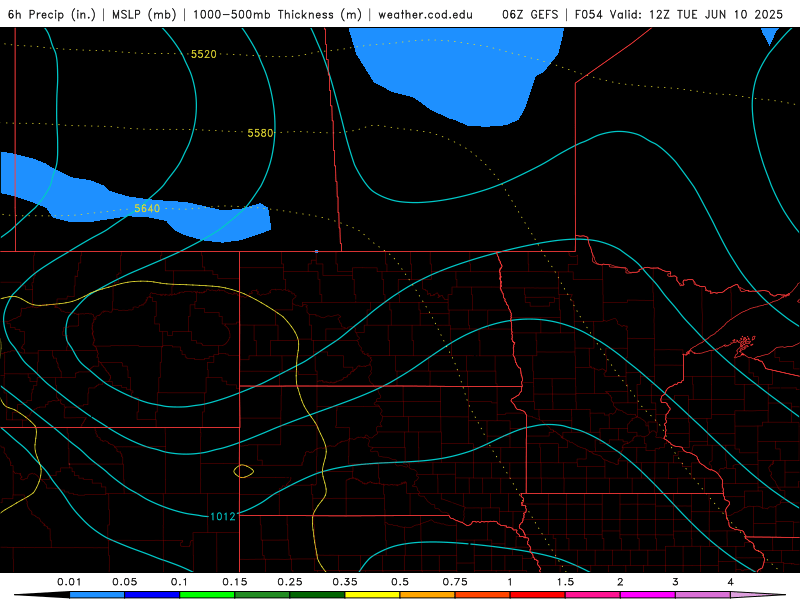Click the 0.75 legend value
The height and width of the screenshot is (600, 800).
455,582
